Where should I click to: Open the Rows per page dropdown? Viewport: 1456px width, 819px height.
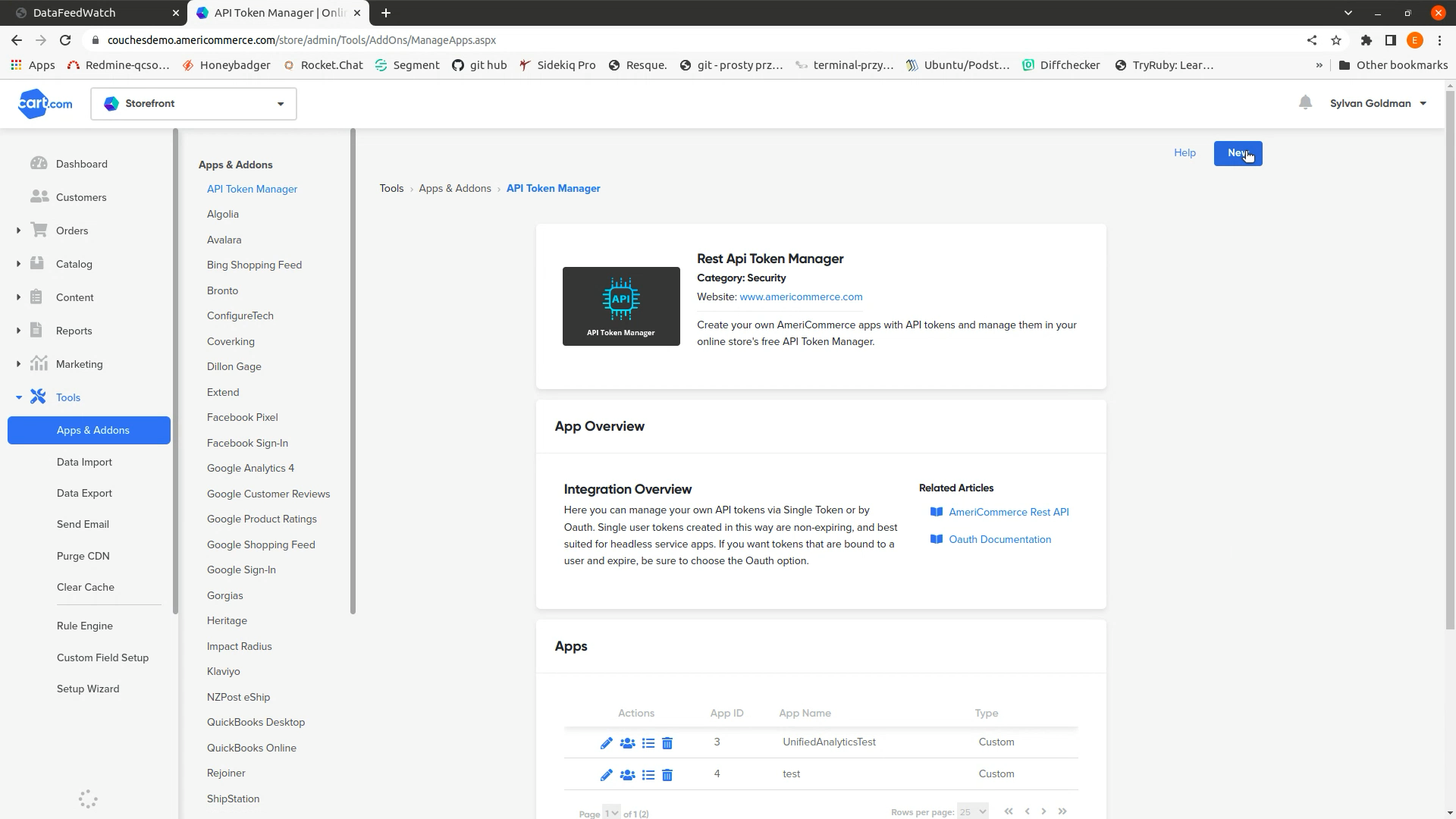pos(972,811)
